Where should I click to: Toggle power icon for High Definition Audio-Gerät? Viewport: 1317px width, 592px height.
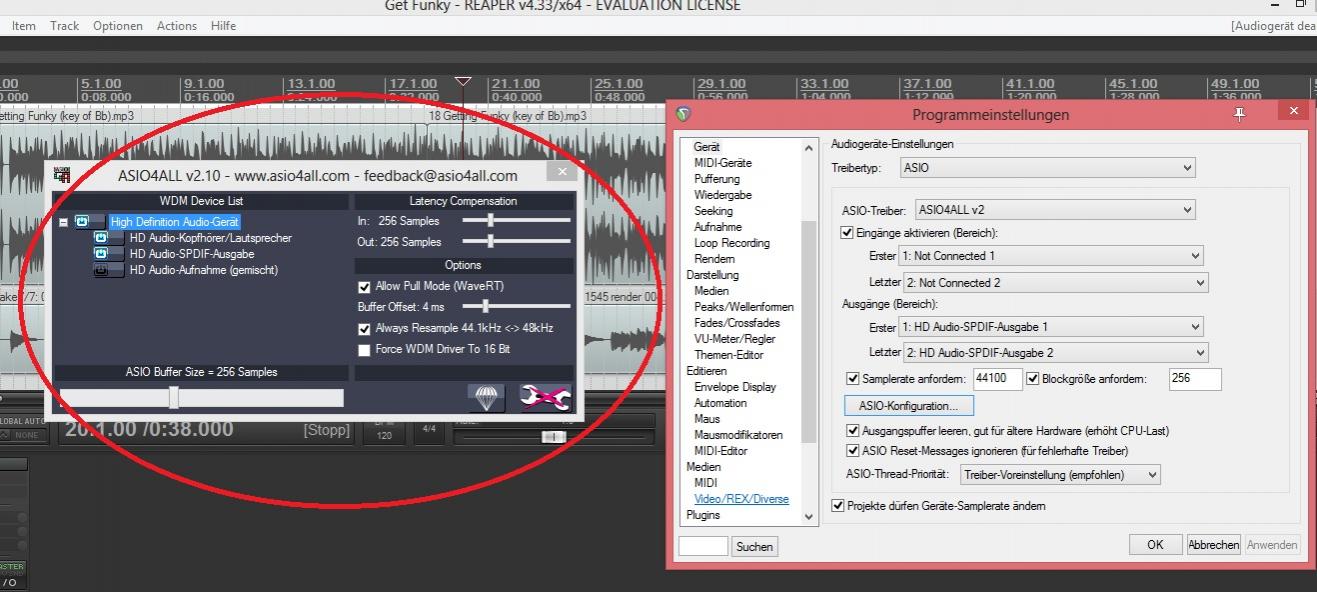pyautogui.click(x=82, y=222)
